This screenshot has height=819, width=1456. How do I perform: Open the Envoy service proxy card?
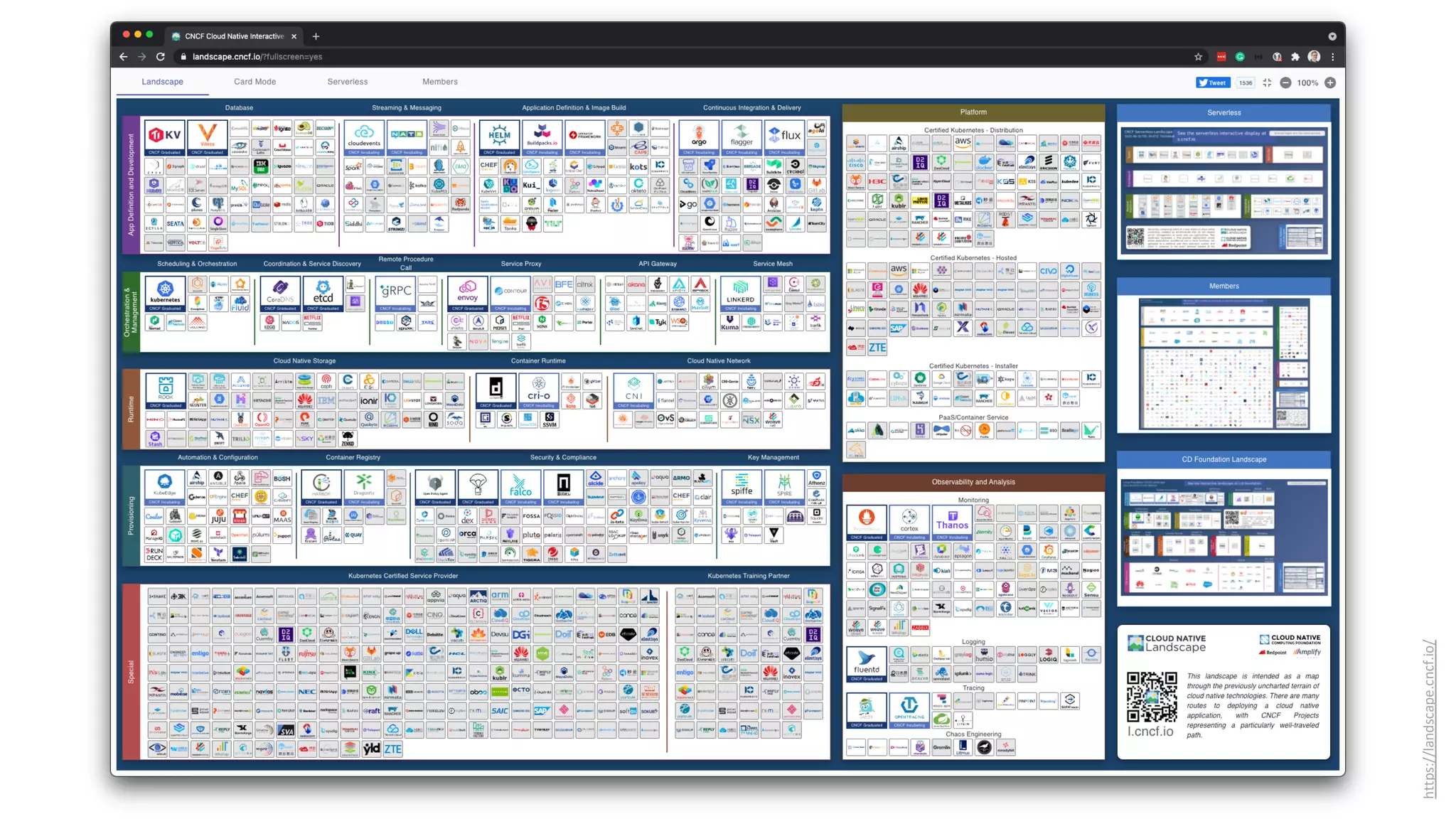point(467,293)
